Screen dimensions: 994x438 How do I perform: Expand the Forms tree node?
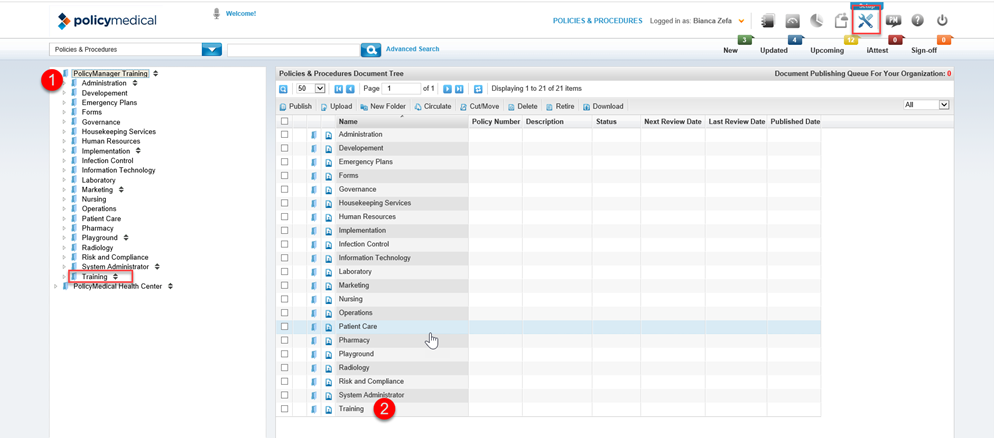click(x=63, y=112)
